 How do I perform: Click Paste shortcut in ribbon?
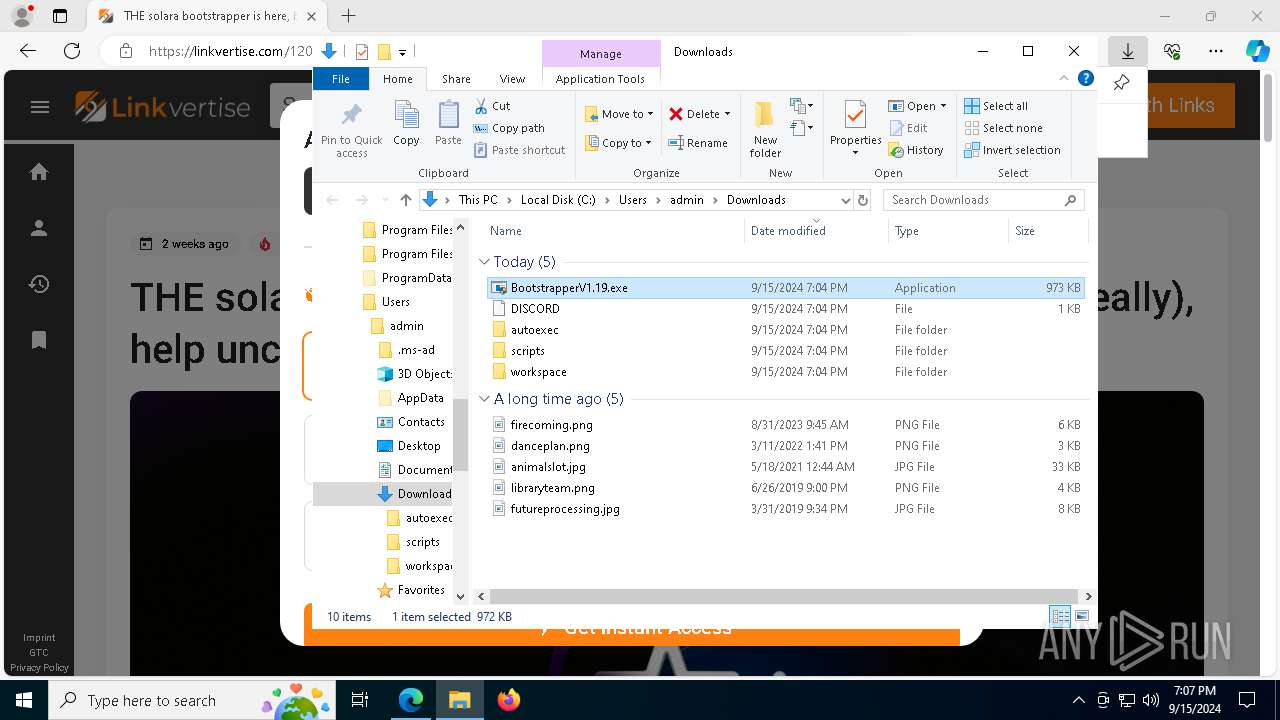click(519, 150)
